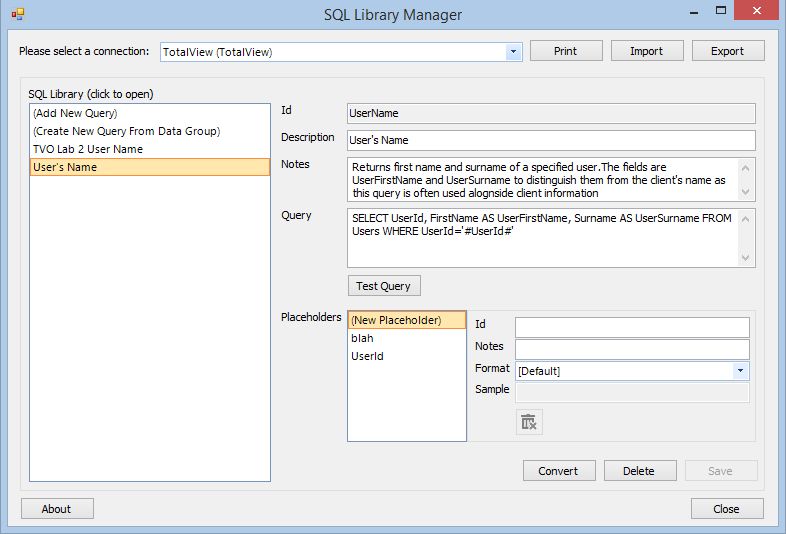Click the TotalView connection combo box text

coord(218,52)
